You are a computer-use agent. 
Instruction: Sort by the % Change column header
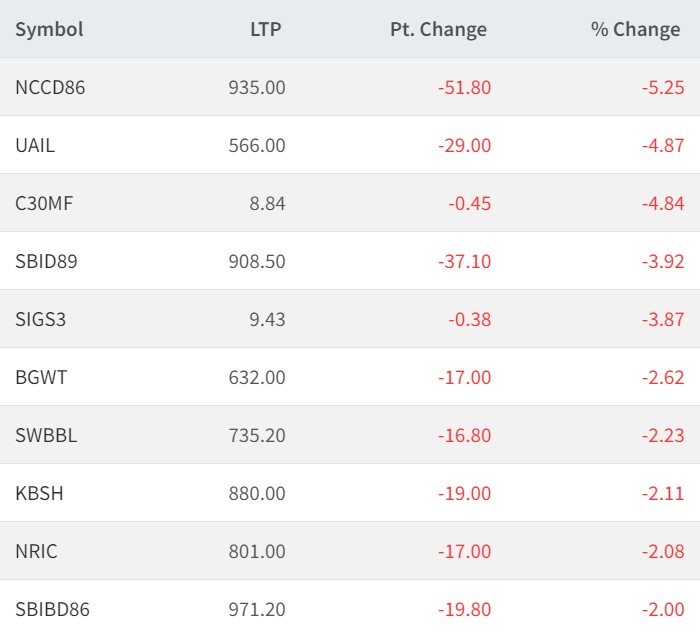coord(635,29)
